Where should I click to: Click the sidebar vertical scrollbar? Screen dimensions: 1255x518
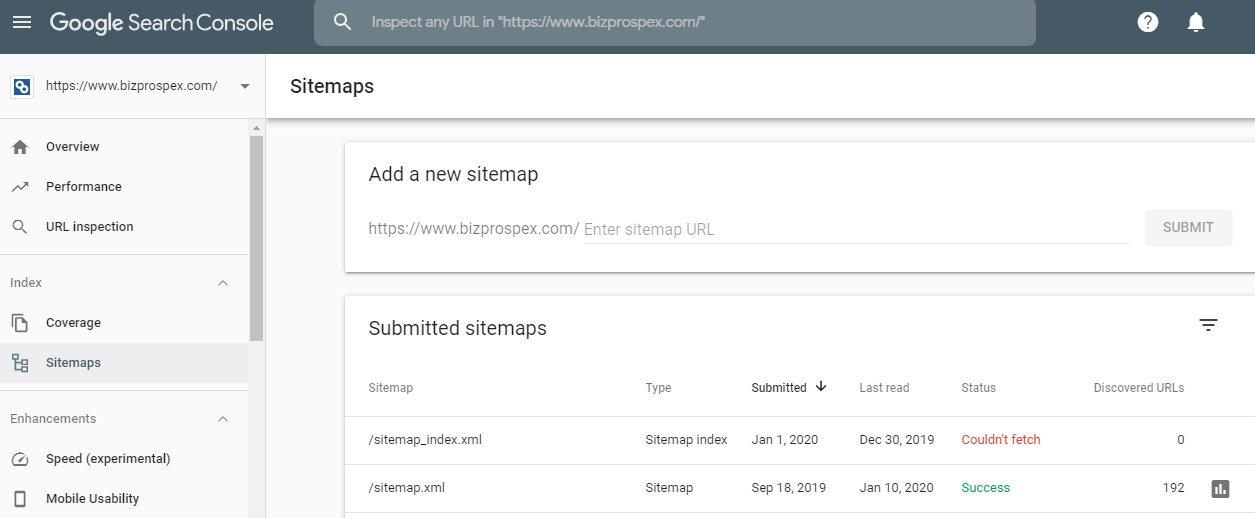pyautogui.click(x=256, y=240)
